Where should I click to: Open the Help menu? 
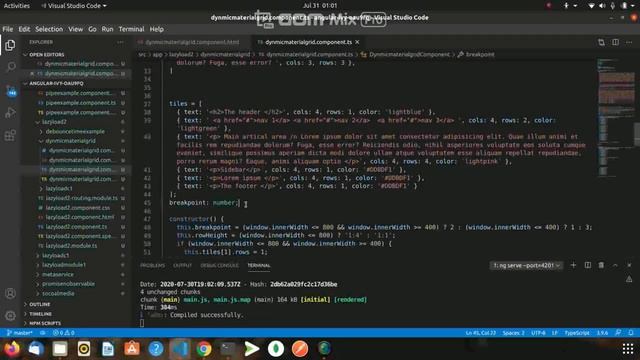[x=156, y=29]
